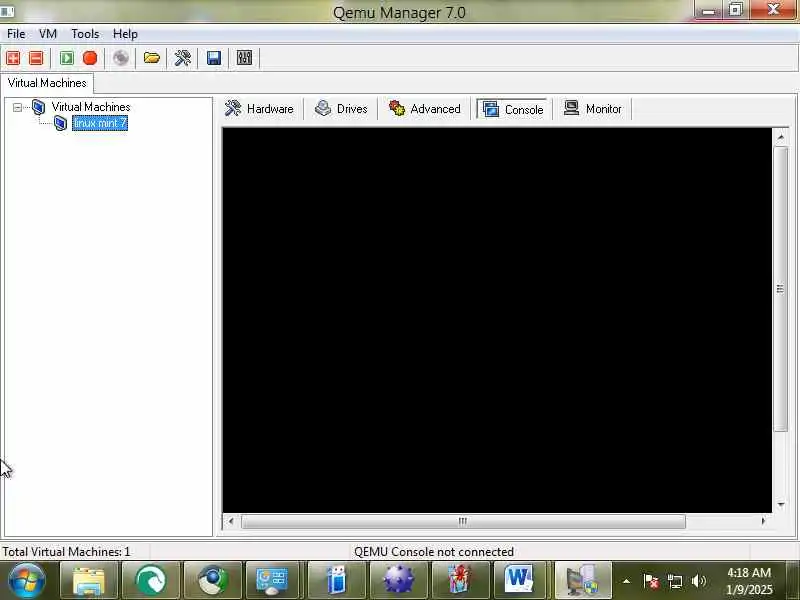Screen dimensions: 800x600
Task: Click the console scroll down arrow
Action: click(780, 505)
